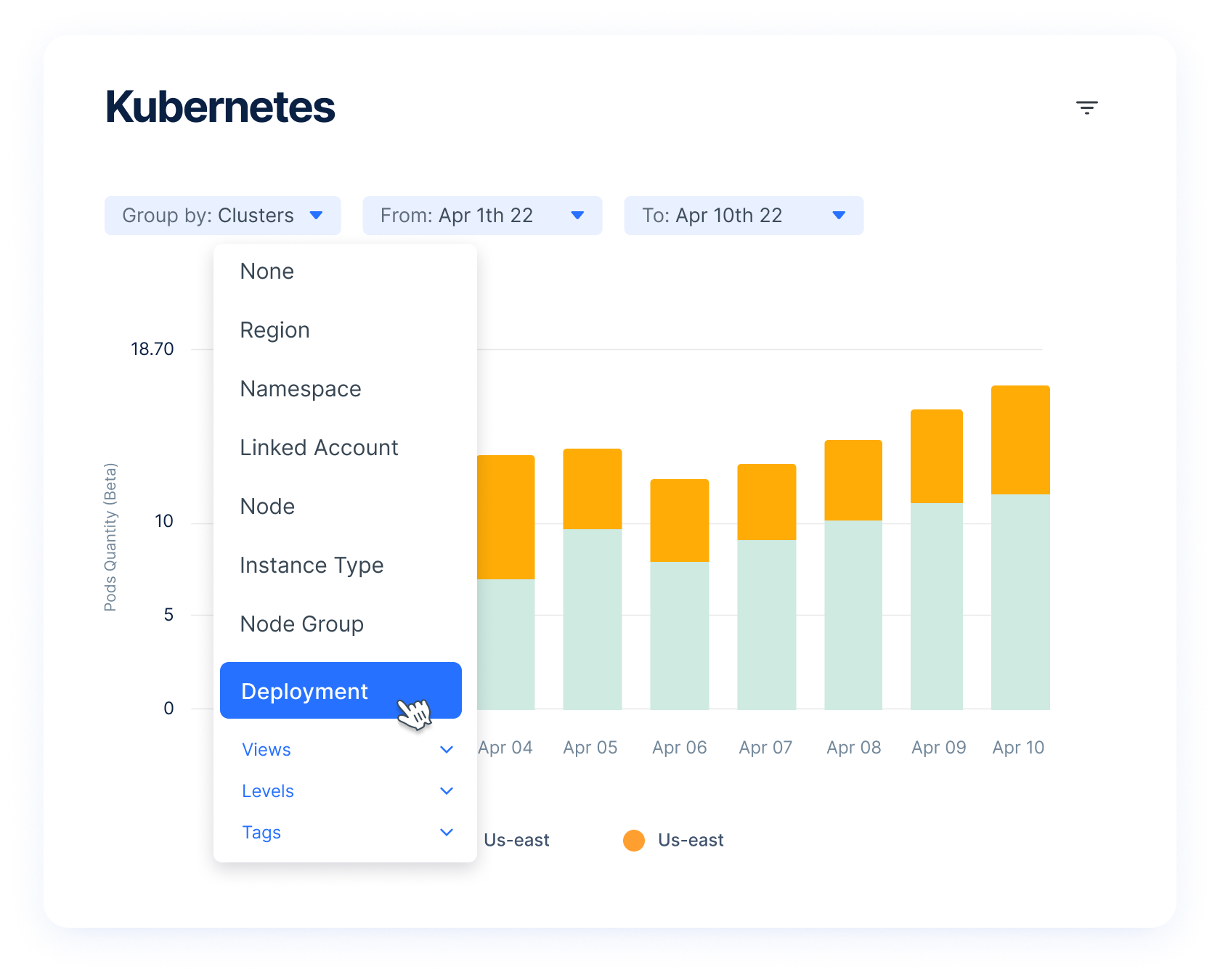
Task: Click the highlighted Deployment option
Action: (x=341, y=690)
